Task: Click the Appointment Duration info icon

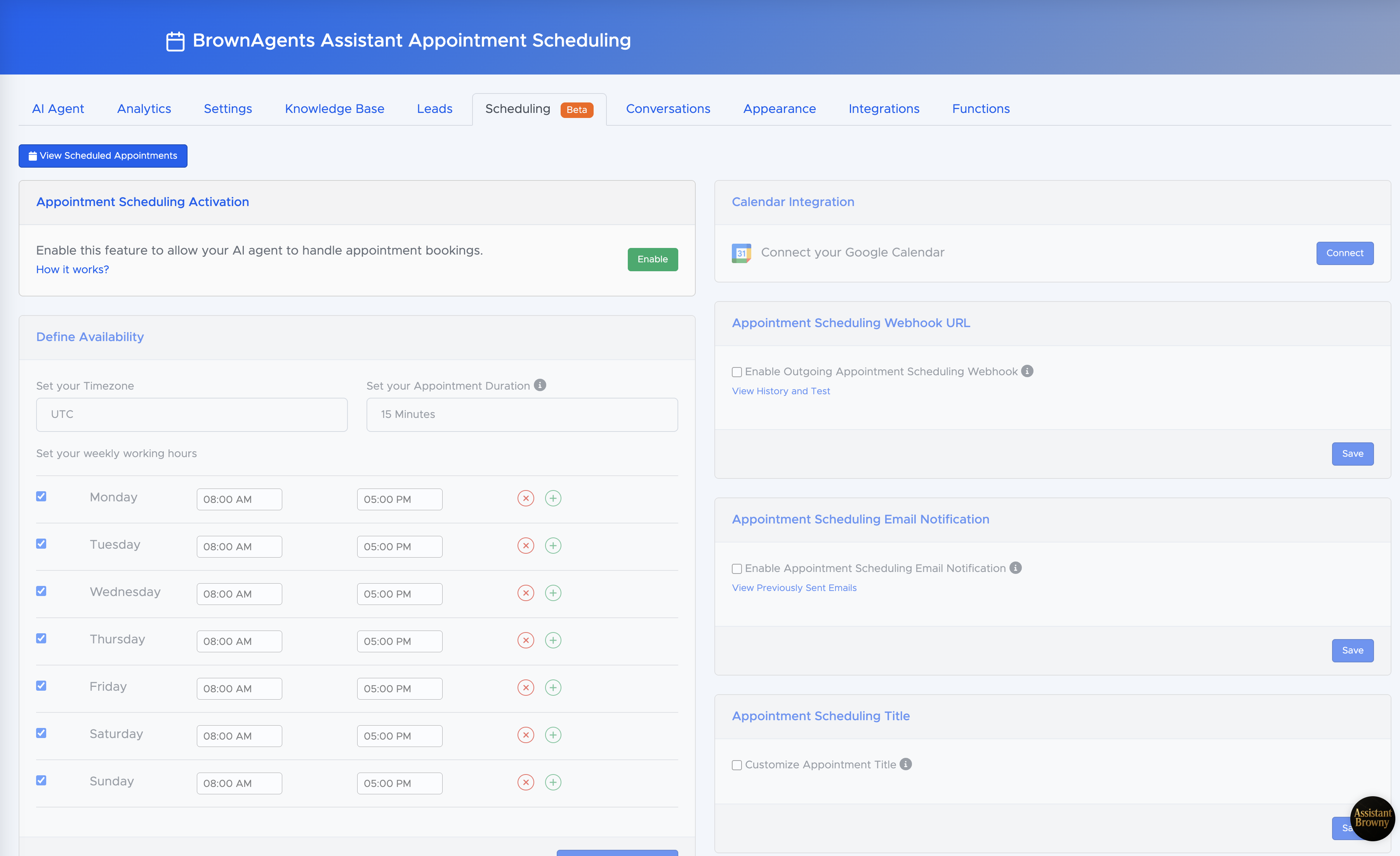Action: [x=540, y=385]
